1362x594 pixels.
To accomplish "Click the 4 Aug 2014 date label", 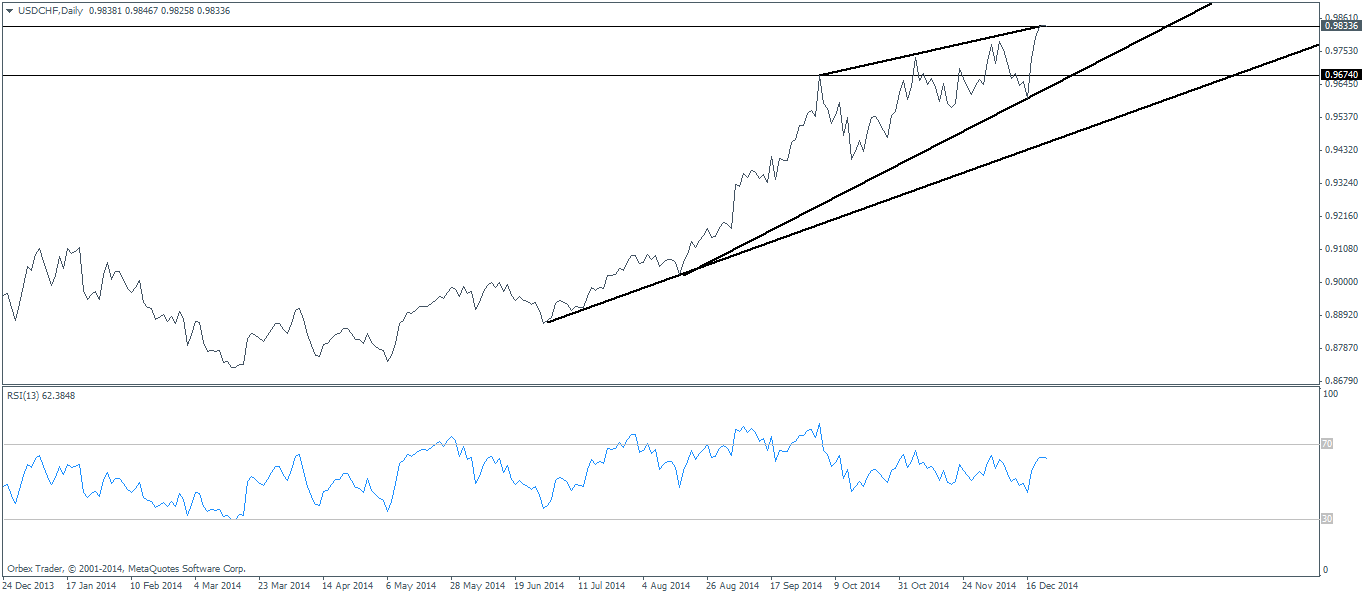I will coord(667,585).
